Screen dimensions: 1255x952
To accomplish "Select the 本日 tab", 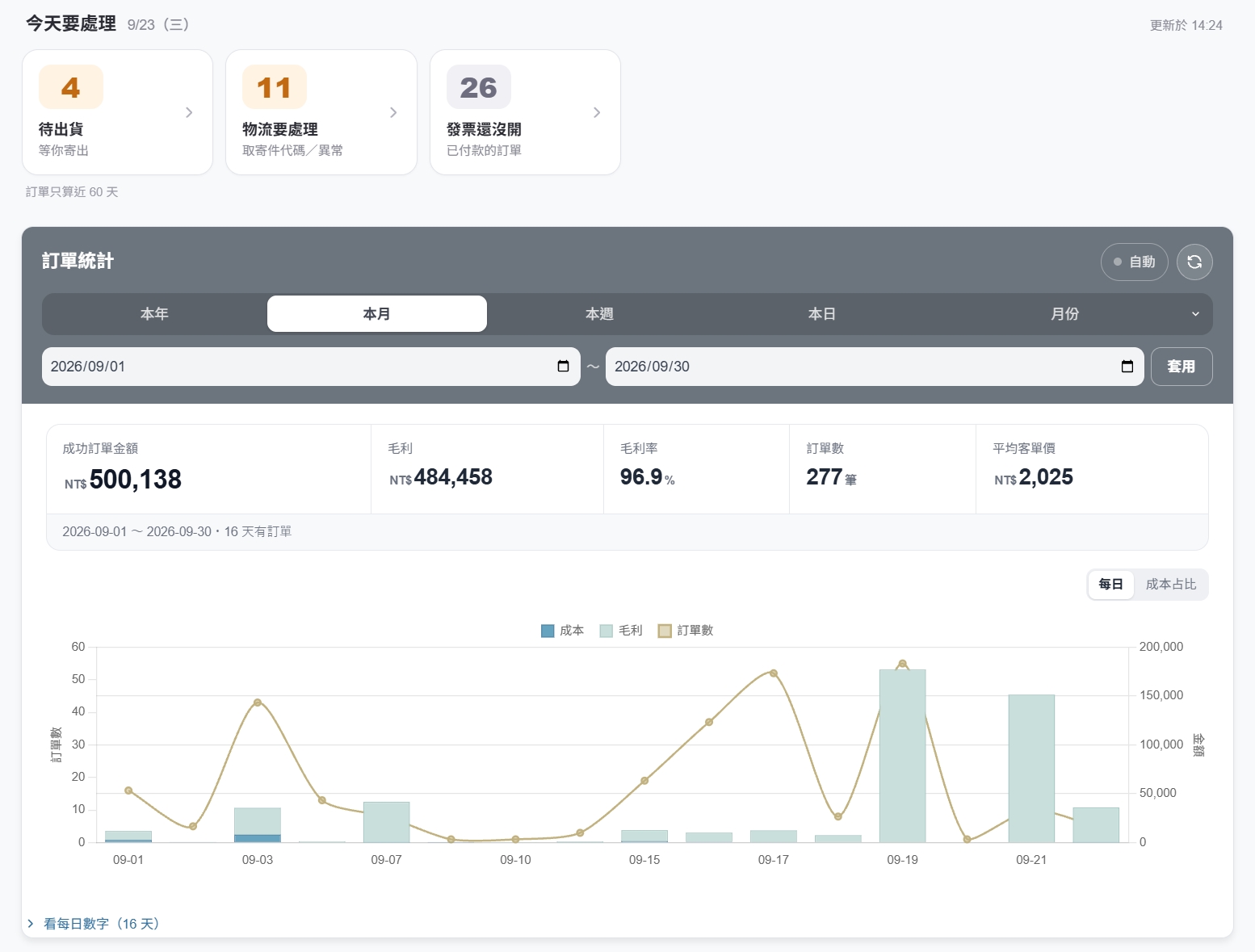I will (822, 314).
